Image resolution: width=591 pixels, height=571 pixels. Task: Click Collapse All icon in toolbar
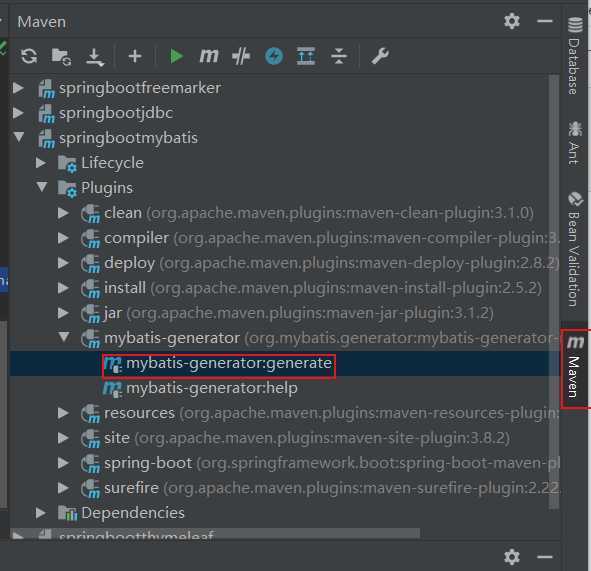[338, 57]
